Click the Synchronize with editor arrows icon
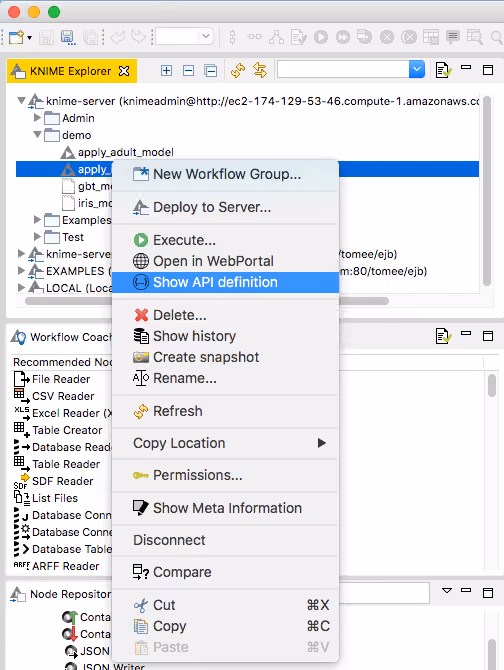Viewport: 504px width, 670px height. [x=260, y=71]
